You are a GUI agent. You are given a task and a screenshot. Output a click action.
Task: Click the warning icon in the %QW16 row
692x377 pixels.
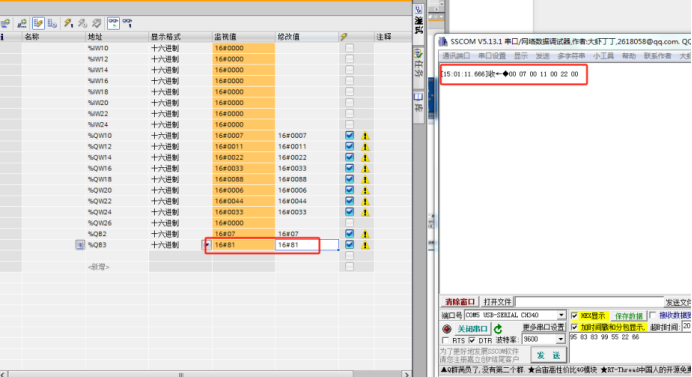365,169
